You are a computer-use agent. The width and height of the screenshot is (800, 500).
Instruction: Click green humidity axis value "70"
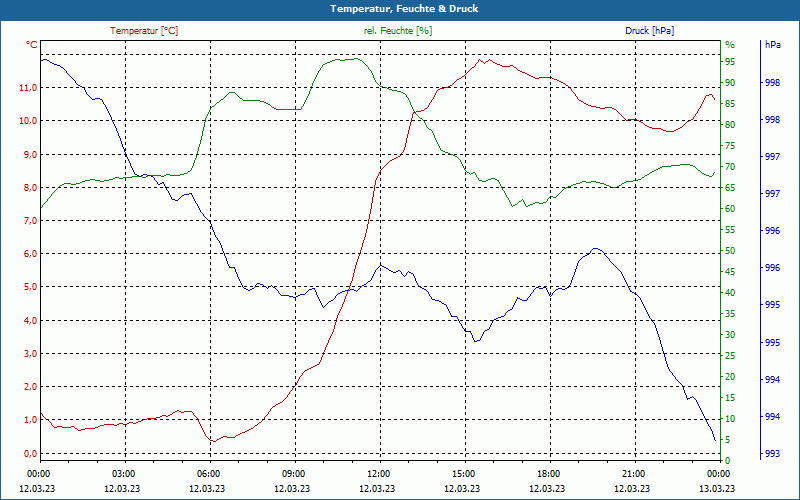click(x=730, y=167)
